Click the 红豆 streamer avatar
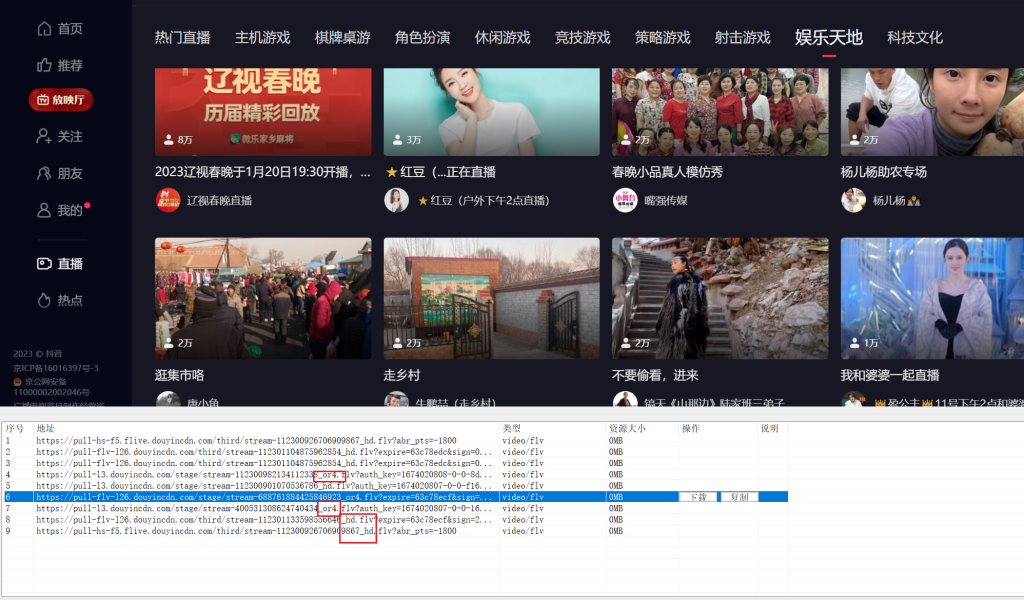Image resolution: width=1024 pixels, height=600 pixels. pos(396,200)
